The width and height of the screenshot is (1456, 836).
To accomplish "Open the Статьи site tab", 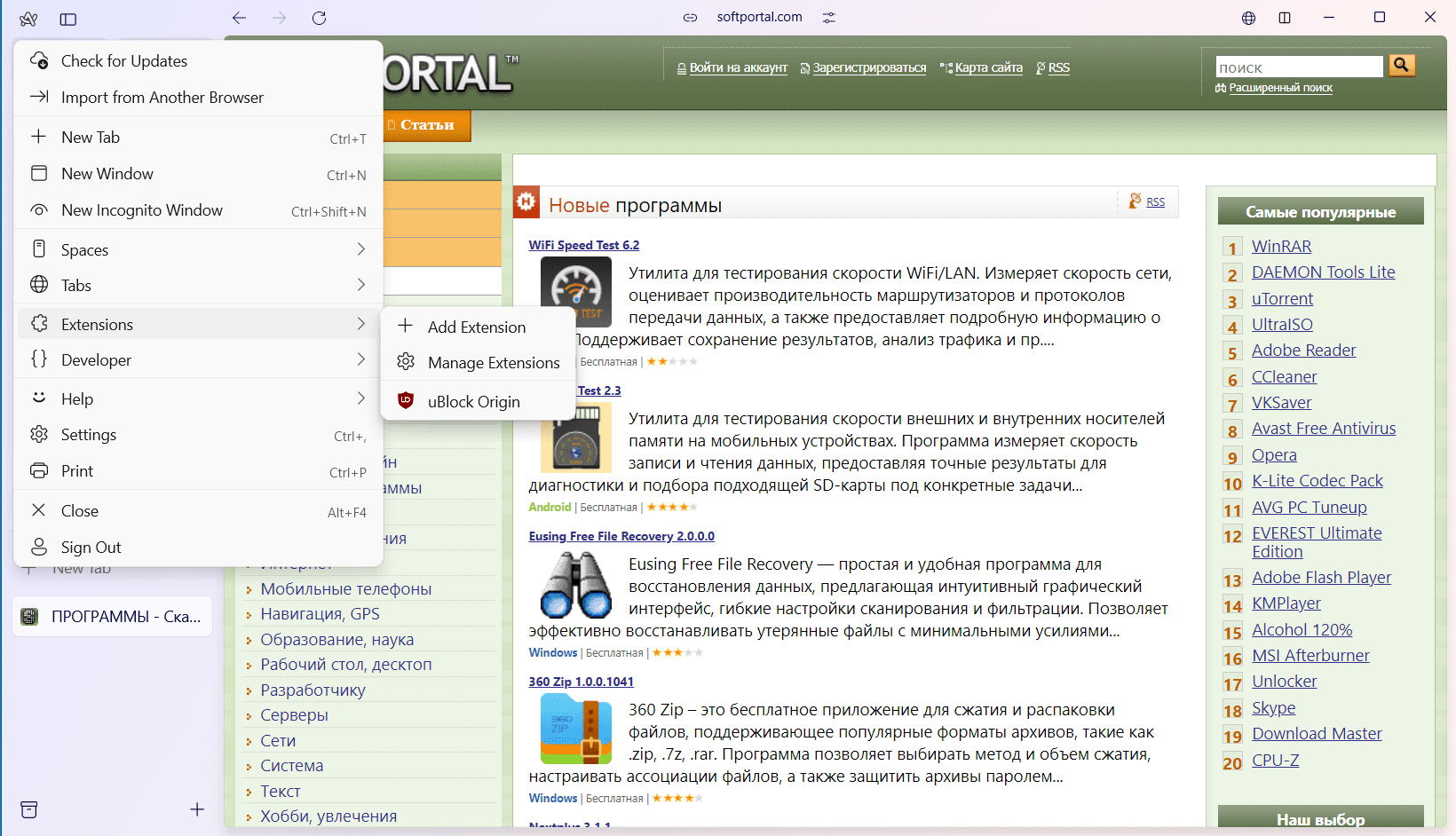I will [427, 125].
